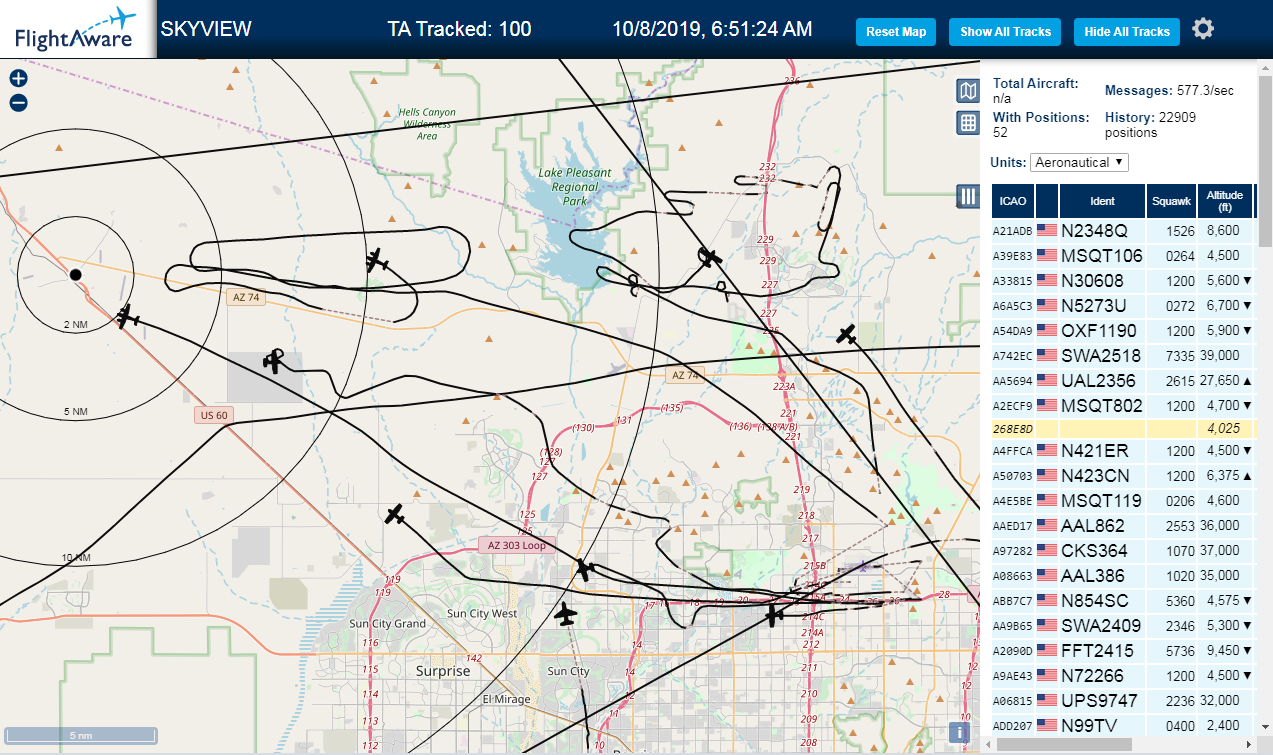
Task: Select the N30608 aircraft ident
Action: [1092, 280]
